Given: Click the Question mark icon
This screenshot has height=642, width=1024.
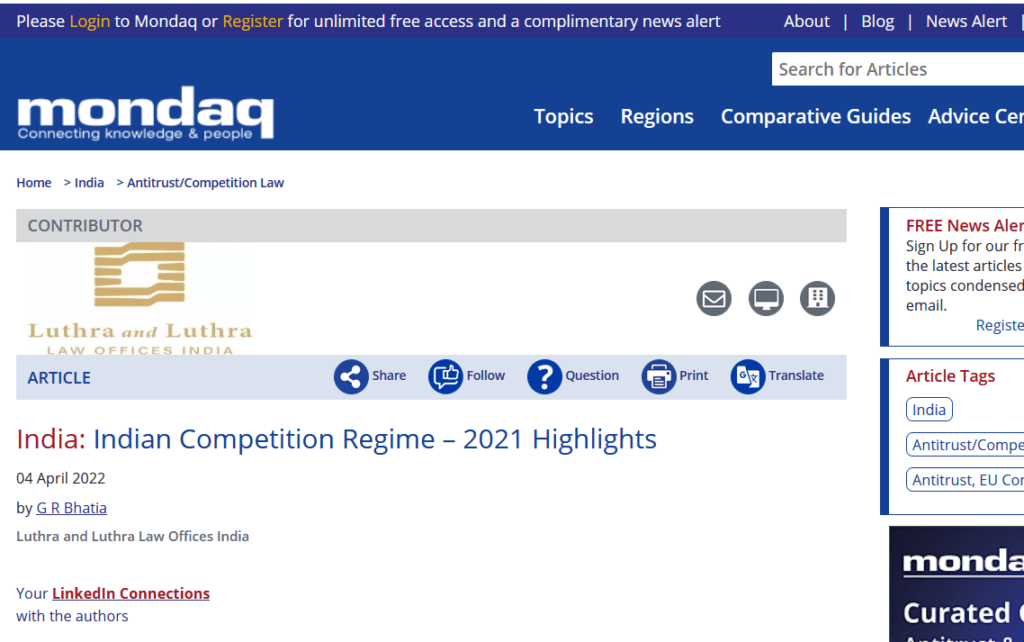Looking at the screenshot, I should pyautogui.click(x=544, y=377).
